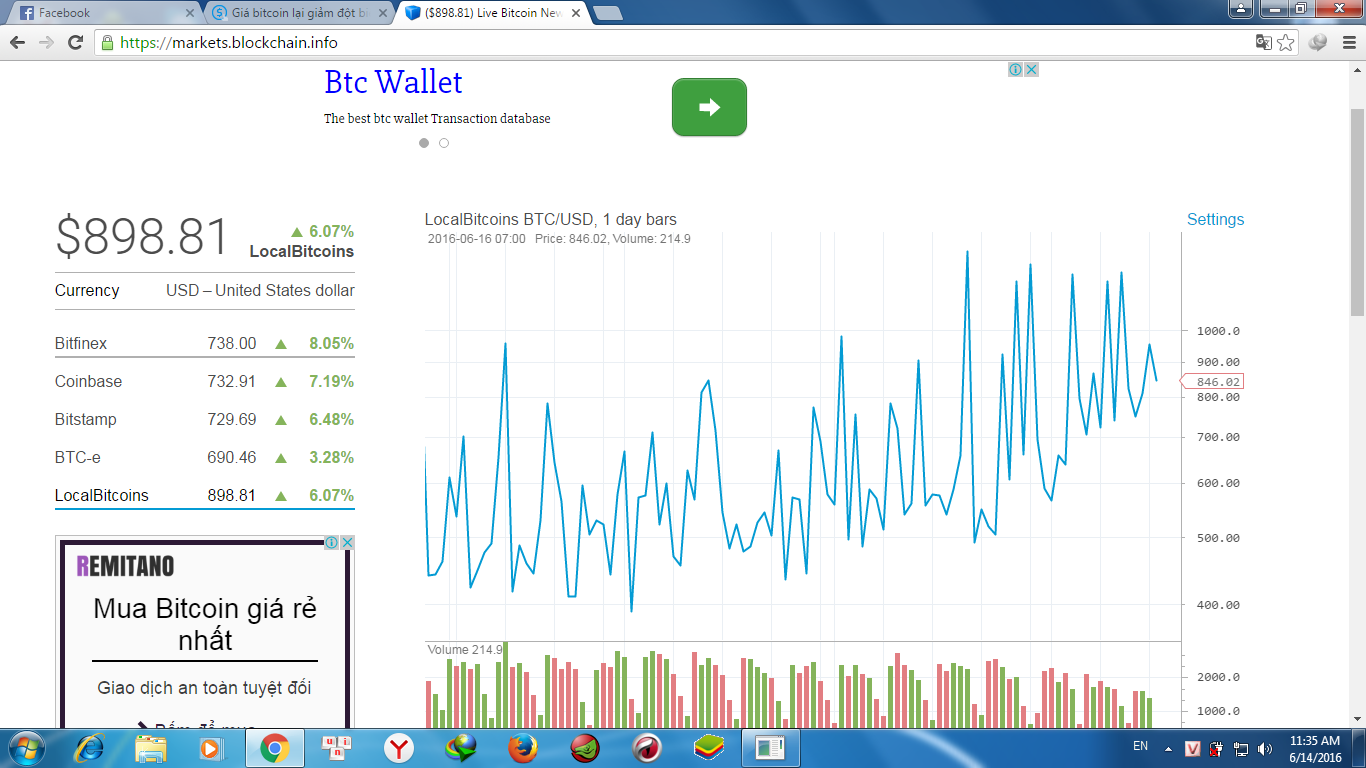Open Internet Download Manager in taskbar
Screen dimensions: 1366x768
pos(460,747)
